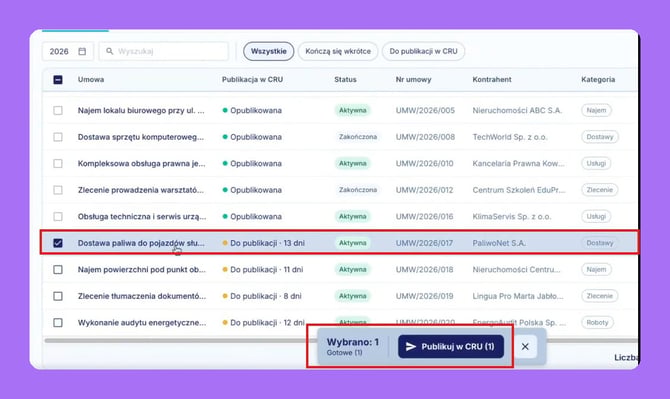This screenshot has height=399, width=670.
Task: Click the Roboty category tag
Action: 597,323
